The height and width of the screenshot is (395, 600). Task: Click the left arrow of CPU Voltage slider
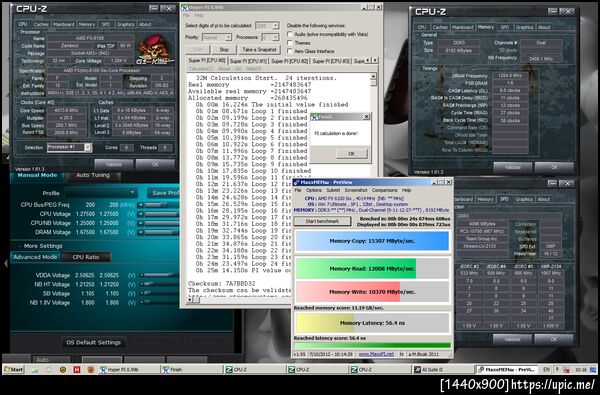point(141,214)
